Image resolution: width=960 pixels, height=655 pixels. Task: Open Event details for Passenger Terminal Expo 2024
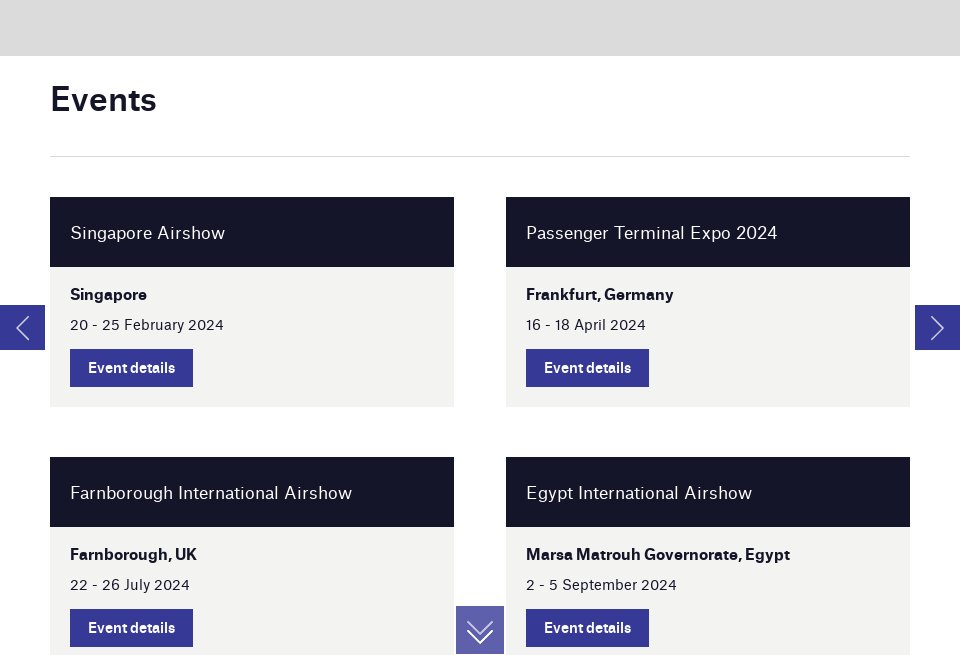coord(587,368)
